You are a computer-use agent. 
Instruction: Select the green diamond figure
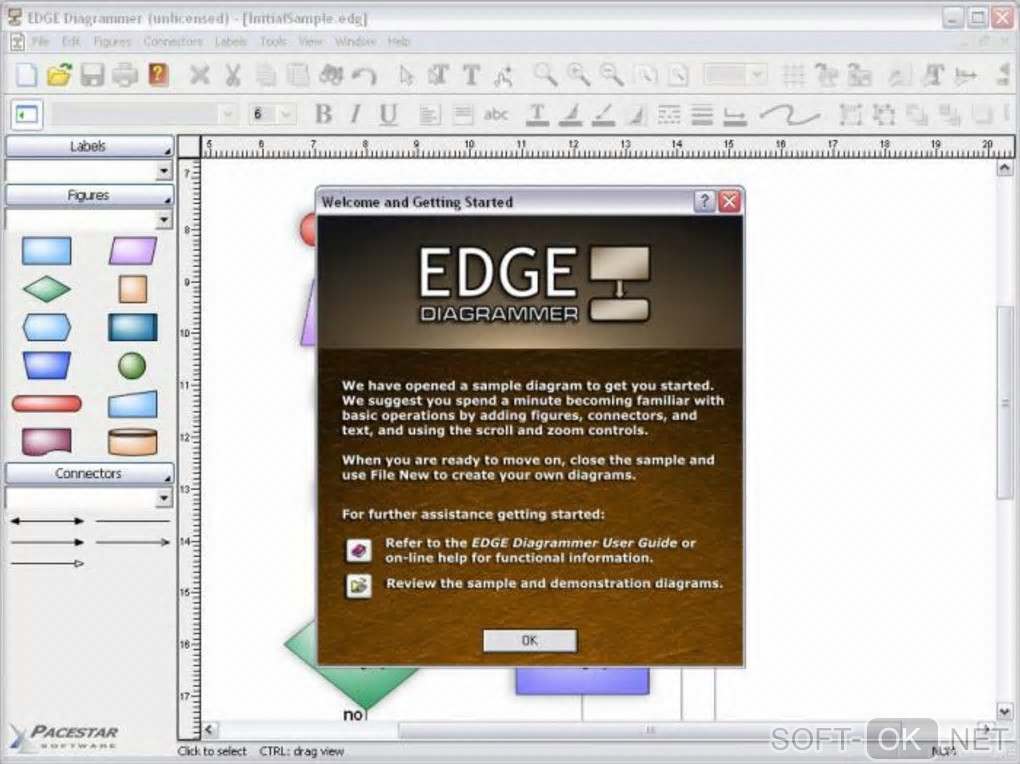tap(46, 289)
